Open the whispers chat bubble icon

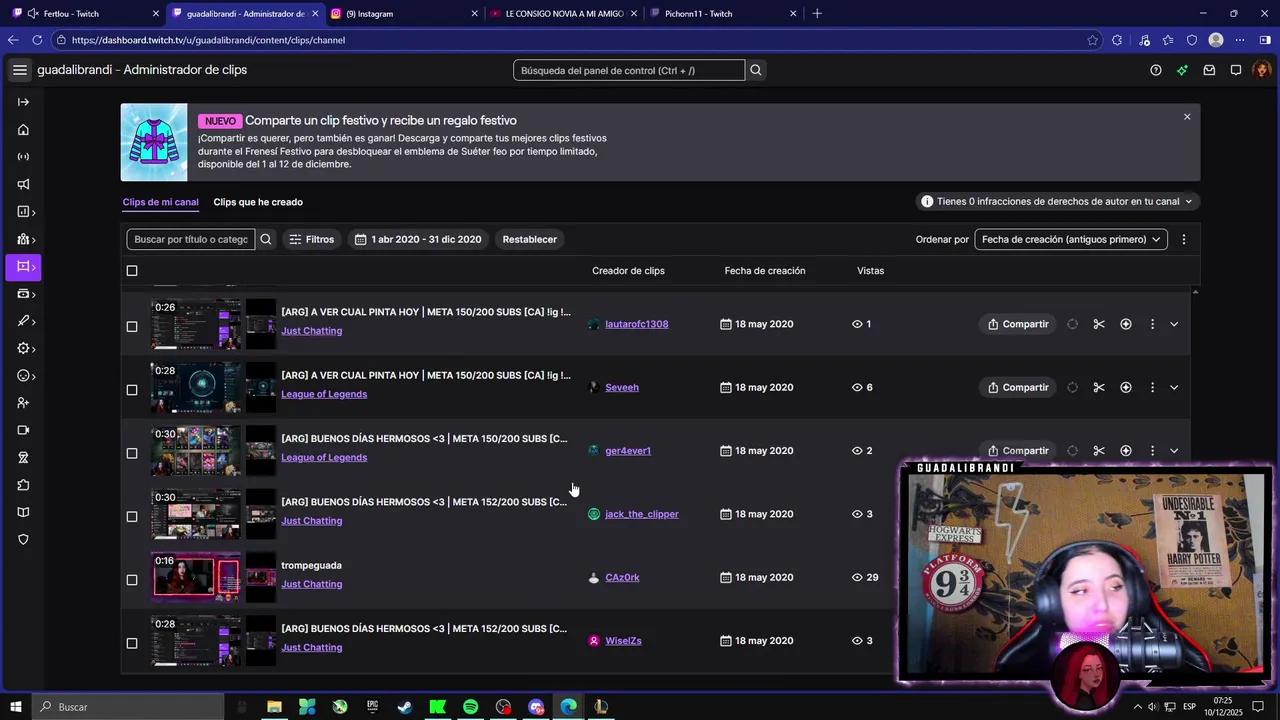[x=1236, y=70]
